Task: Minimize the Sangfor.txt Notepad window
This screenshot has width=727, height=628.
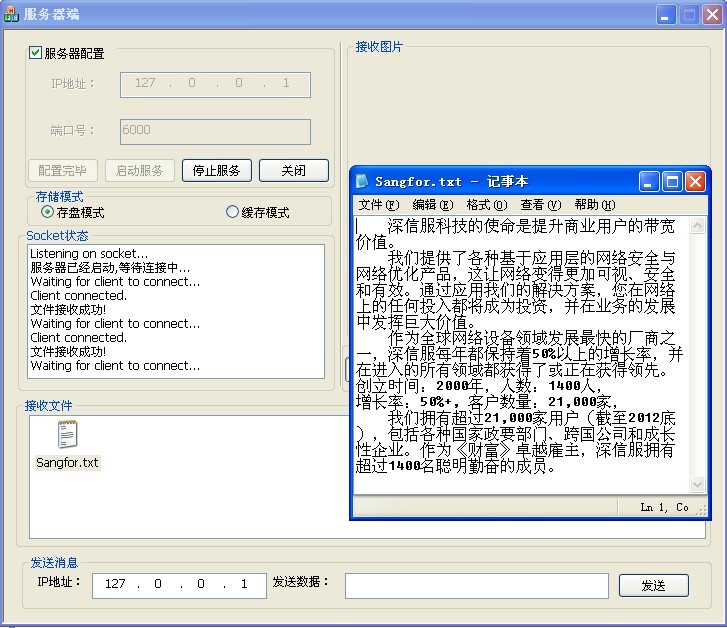Action: click(x=649, y=181)
